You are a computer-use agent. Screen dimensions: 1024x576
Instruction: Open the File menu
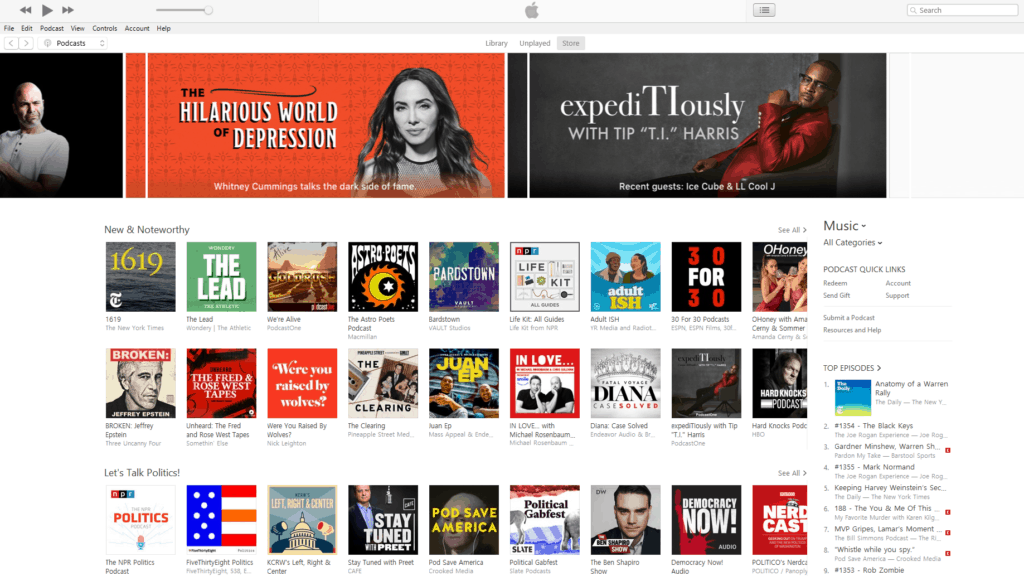point(9,28)
